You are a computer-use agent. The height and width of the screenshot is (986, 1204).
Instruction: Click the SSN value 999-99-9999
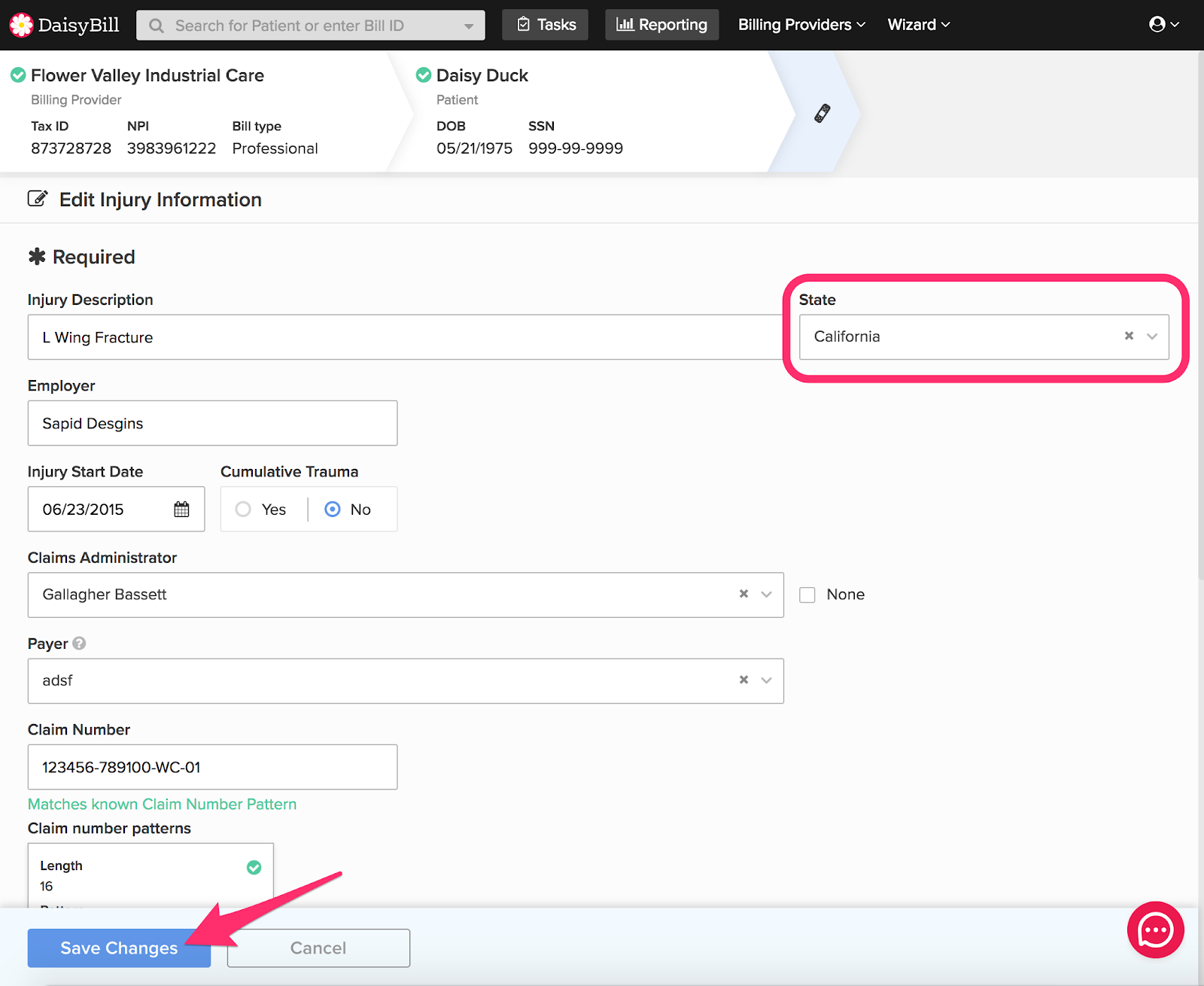pyautogui.click(x=576, y=148)
